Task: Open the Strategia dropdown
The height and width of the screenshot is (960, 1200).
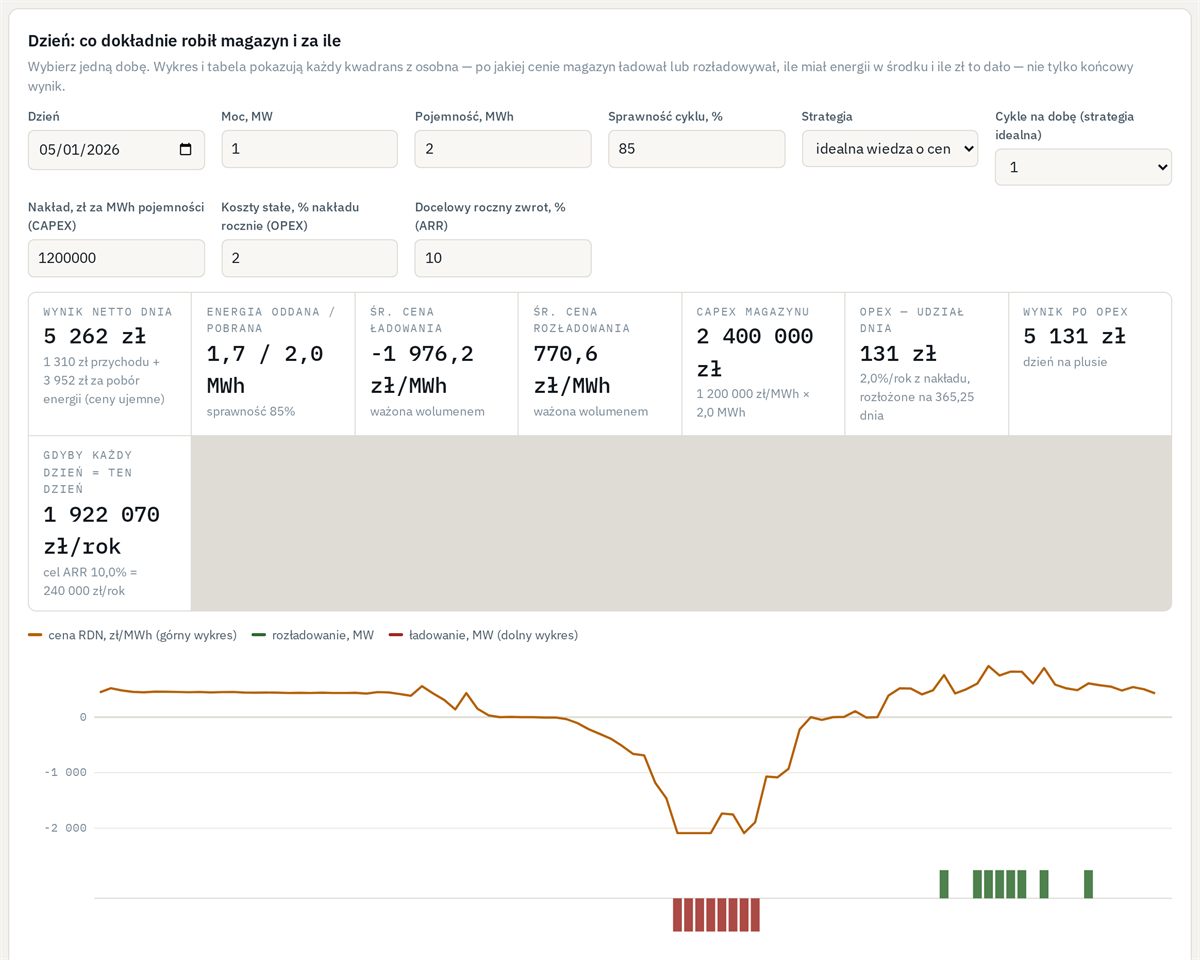Action: click(x=890, y=148)
